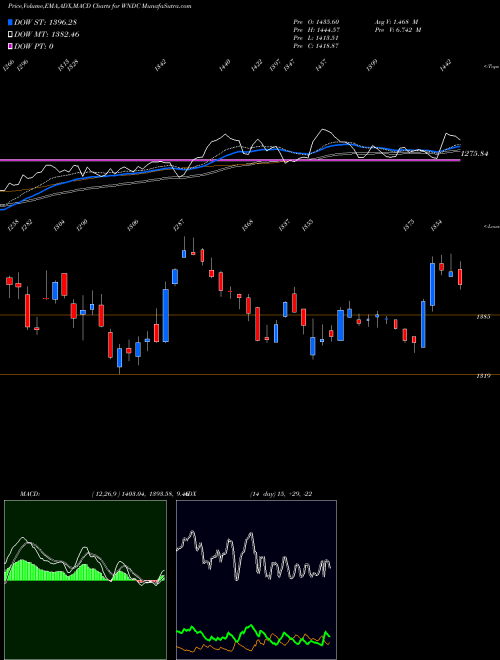Click the rightmost red candlestick
Image resolution: width=500 pixels, height=660 pixels.
click(460, 277)
